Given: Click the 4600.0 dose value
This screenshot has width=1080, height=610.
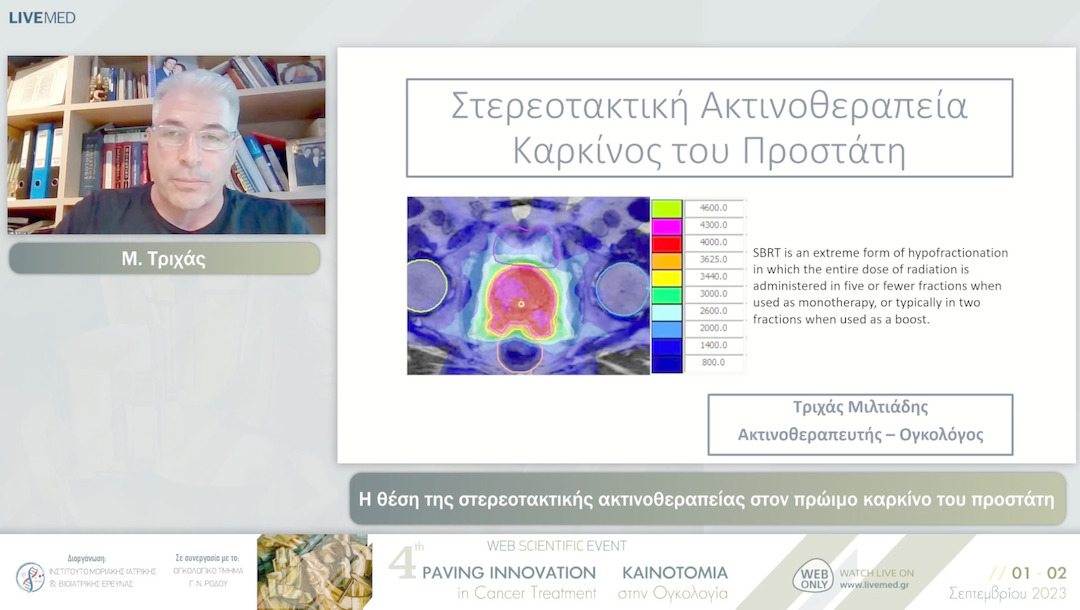Looking at the screenshot, I should click(x=714, y=207).
